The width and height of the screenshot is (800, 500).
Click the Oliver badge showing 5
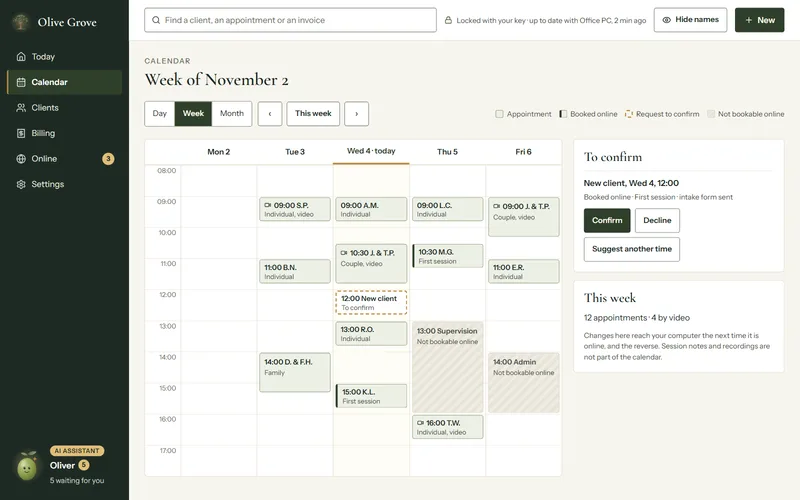[x=84, y=465]
